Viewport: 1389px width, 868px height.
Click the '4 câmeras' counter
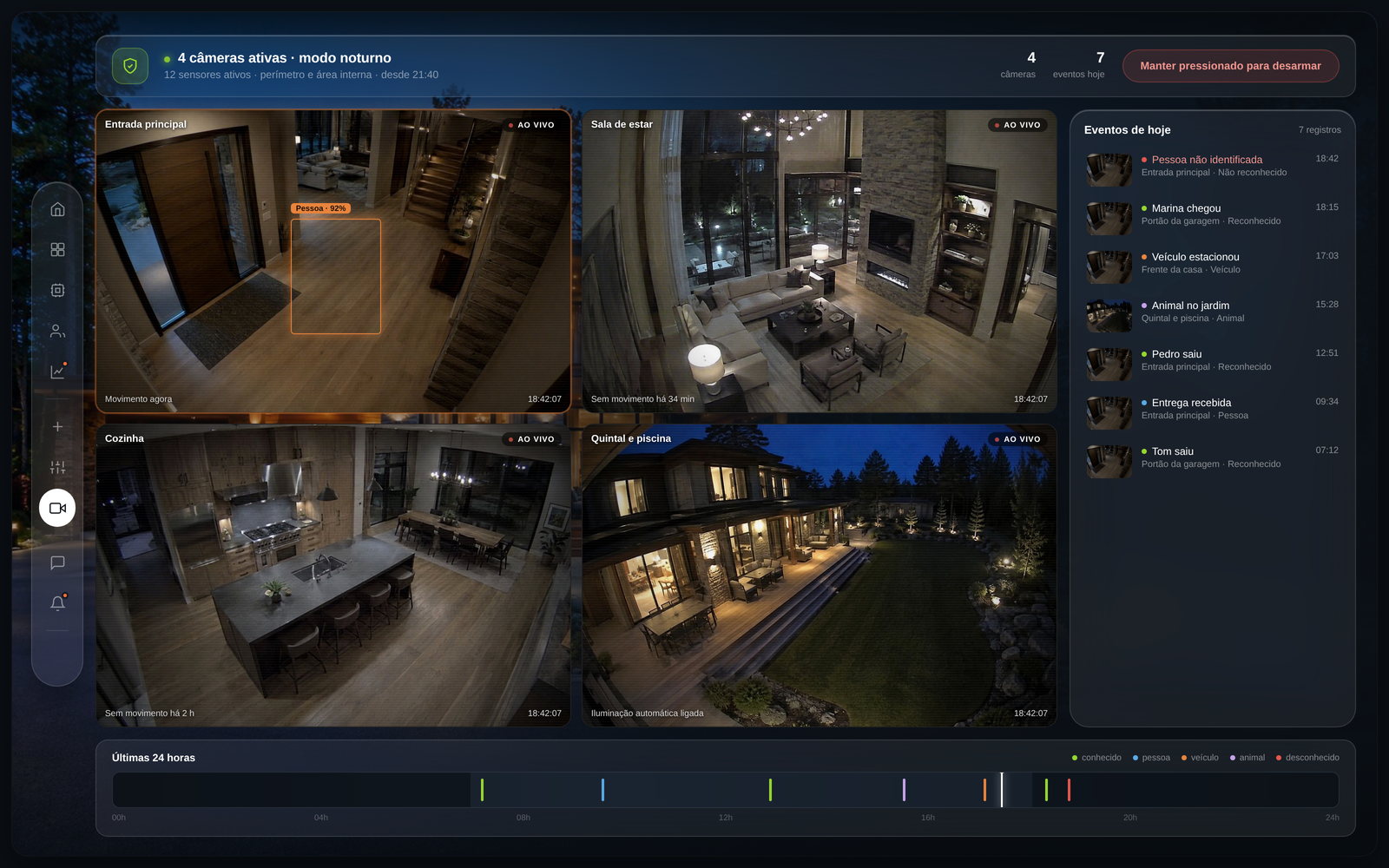click(1018, 65)
